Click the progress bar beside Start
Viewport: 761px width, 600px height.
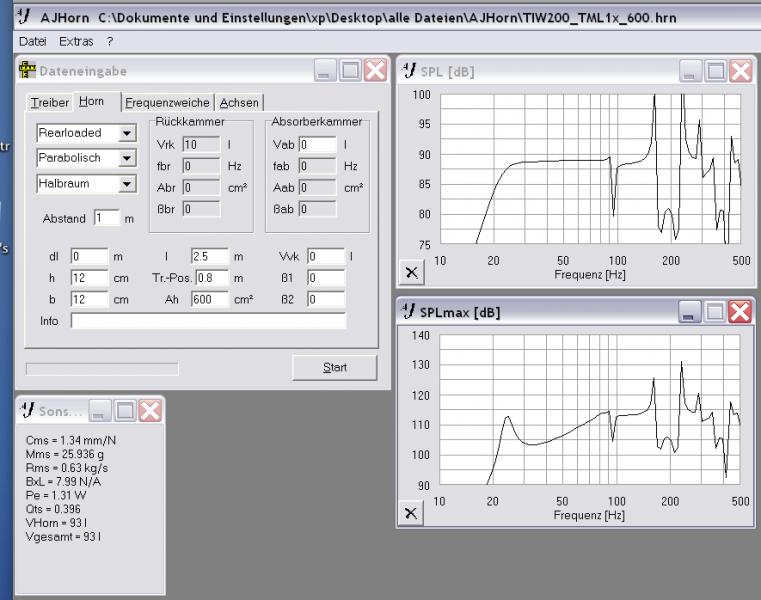[x=101, y=368]
